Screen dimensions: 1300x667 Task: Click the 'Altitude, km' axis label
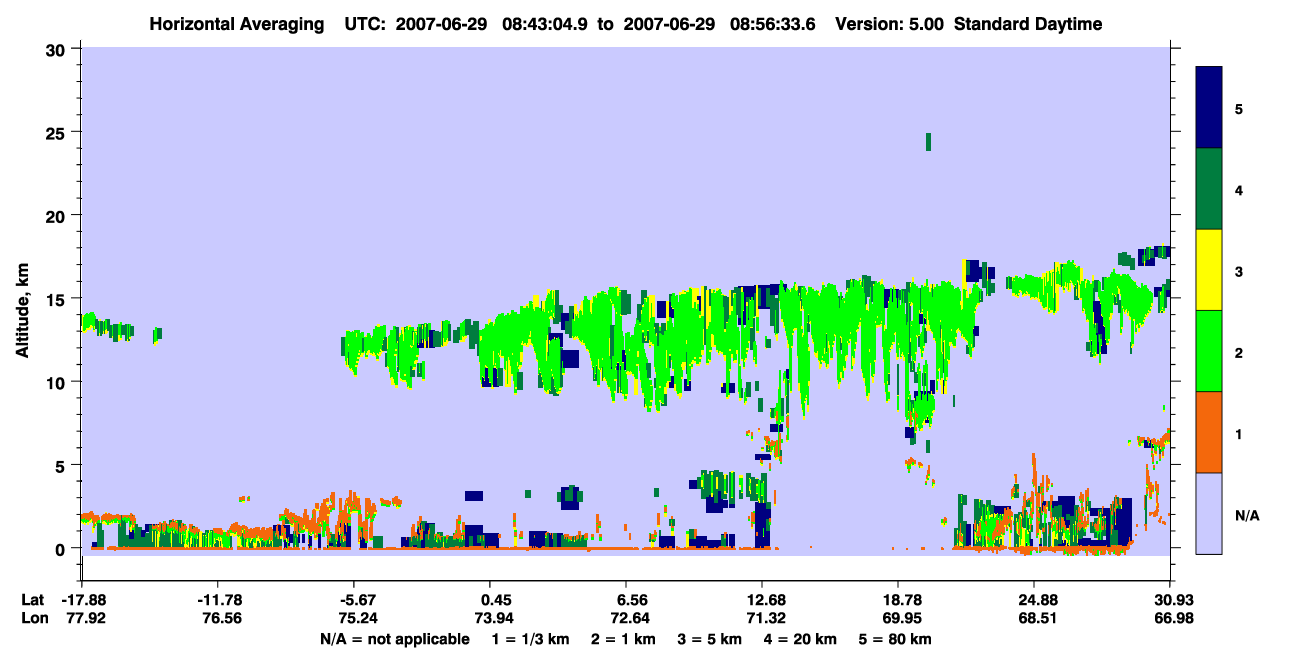point(23,309)
